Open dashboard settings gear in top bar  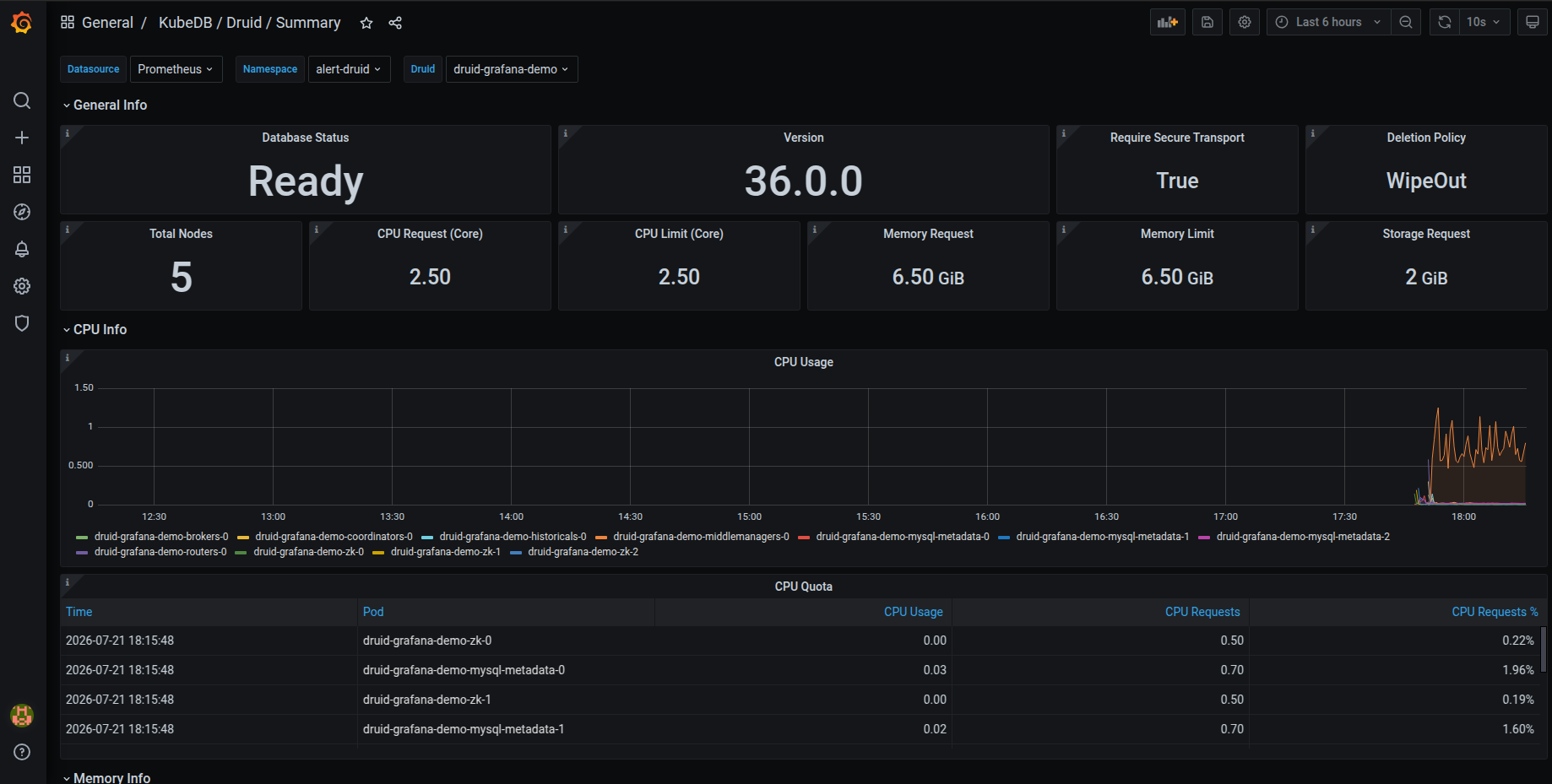point(1245,22)
